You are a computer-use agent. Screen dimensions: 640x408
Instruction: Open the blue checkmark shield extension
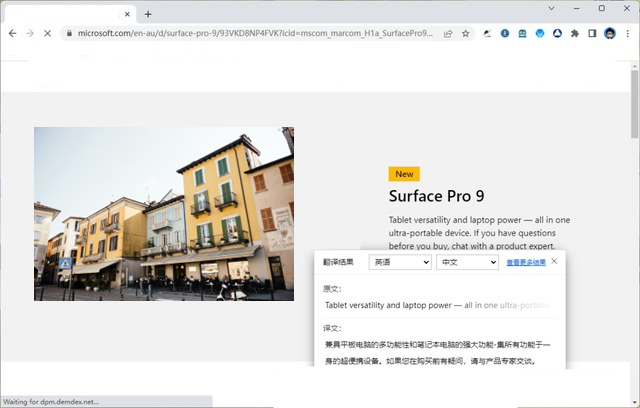(540, 33)
